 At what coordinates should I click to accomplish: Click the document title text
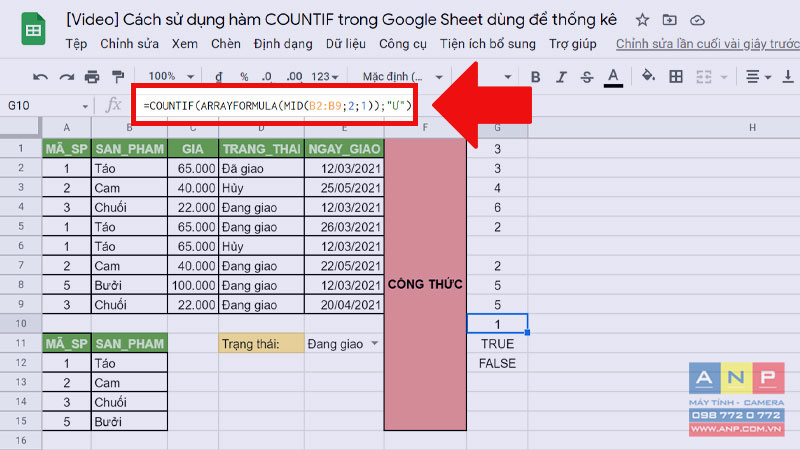click(341, 19)
